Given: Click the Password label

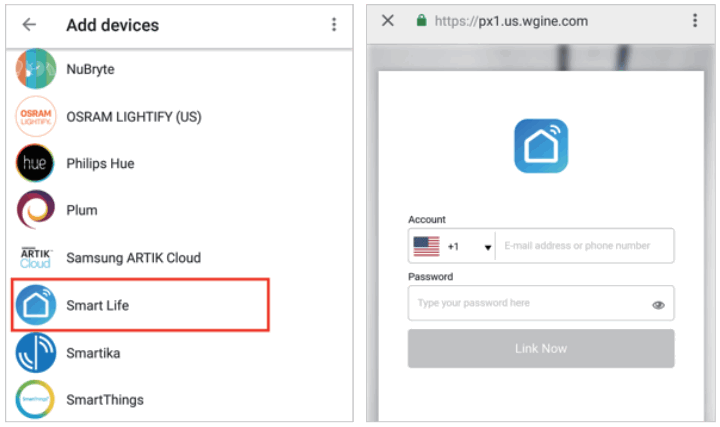Looking at the screenshot, I should click(430, 276).
